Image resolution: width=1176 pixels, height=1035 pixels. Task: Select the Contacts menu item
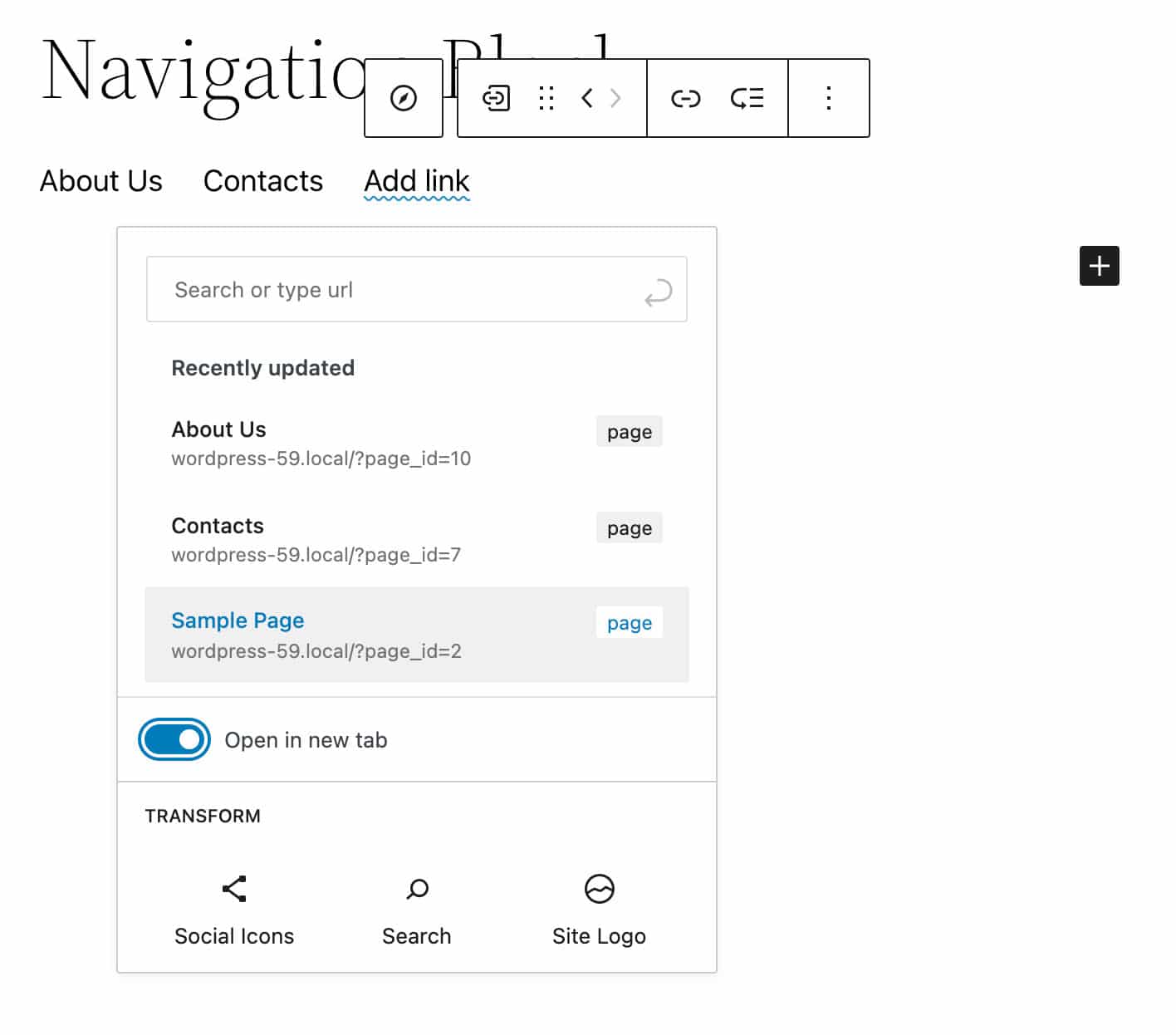click(263, 181)
